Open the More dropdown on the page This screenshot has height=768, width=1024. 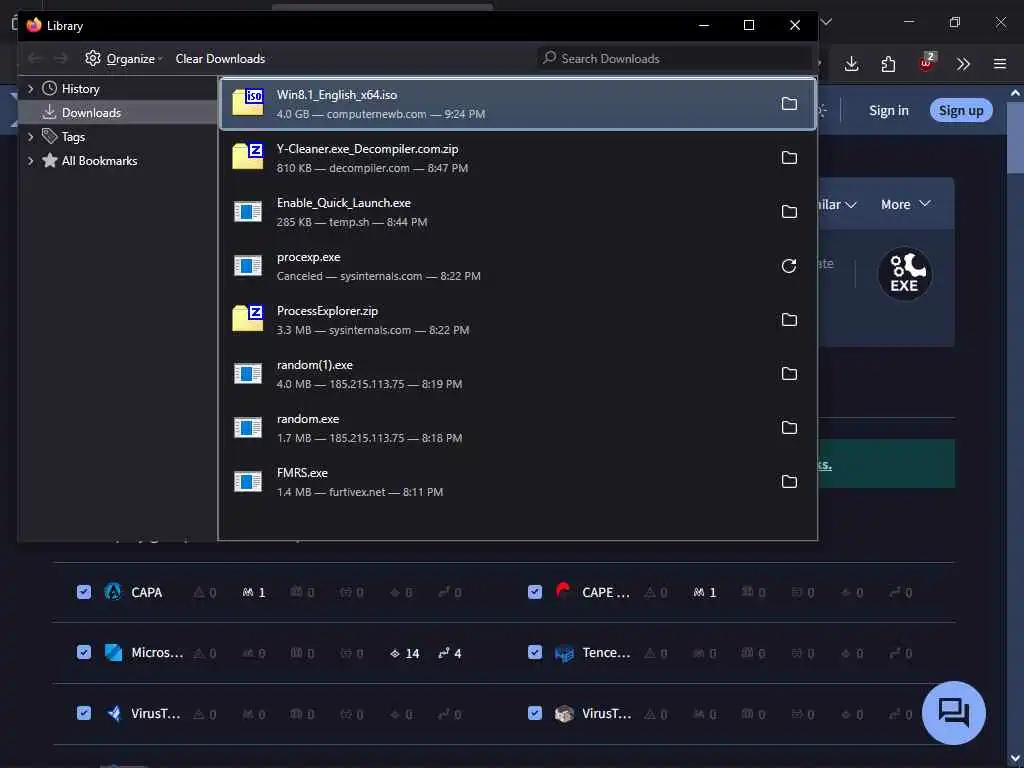click(x=906, y=204)
